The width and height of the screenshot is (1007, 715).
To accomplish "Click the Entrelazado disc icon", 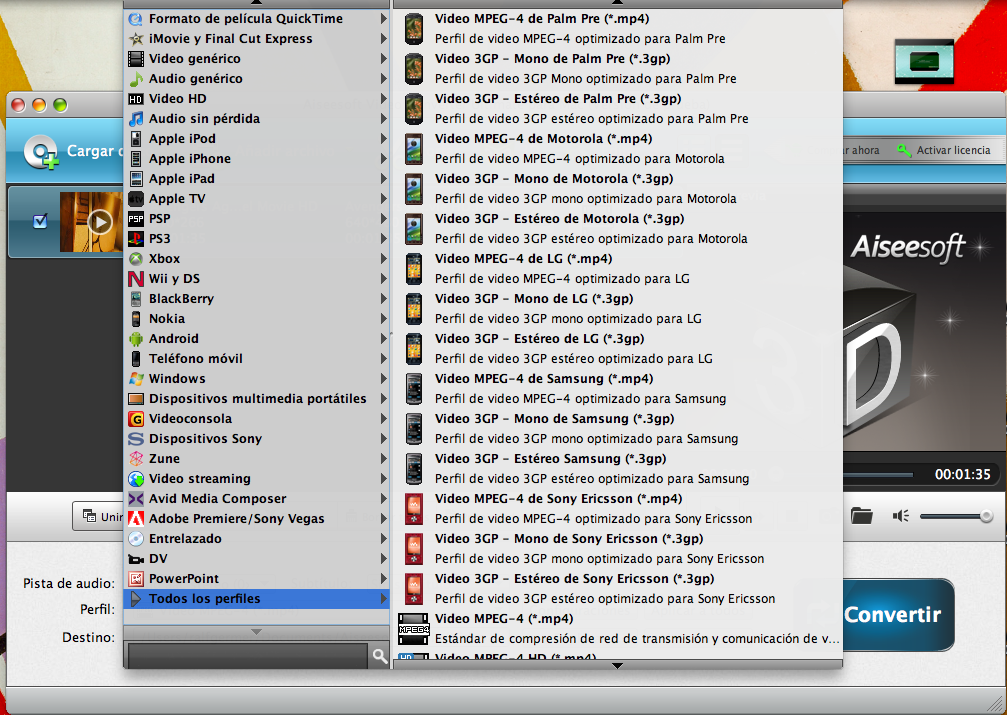I will 136,538.
